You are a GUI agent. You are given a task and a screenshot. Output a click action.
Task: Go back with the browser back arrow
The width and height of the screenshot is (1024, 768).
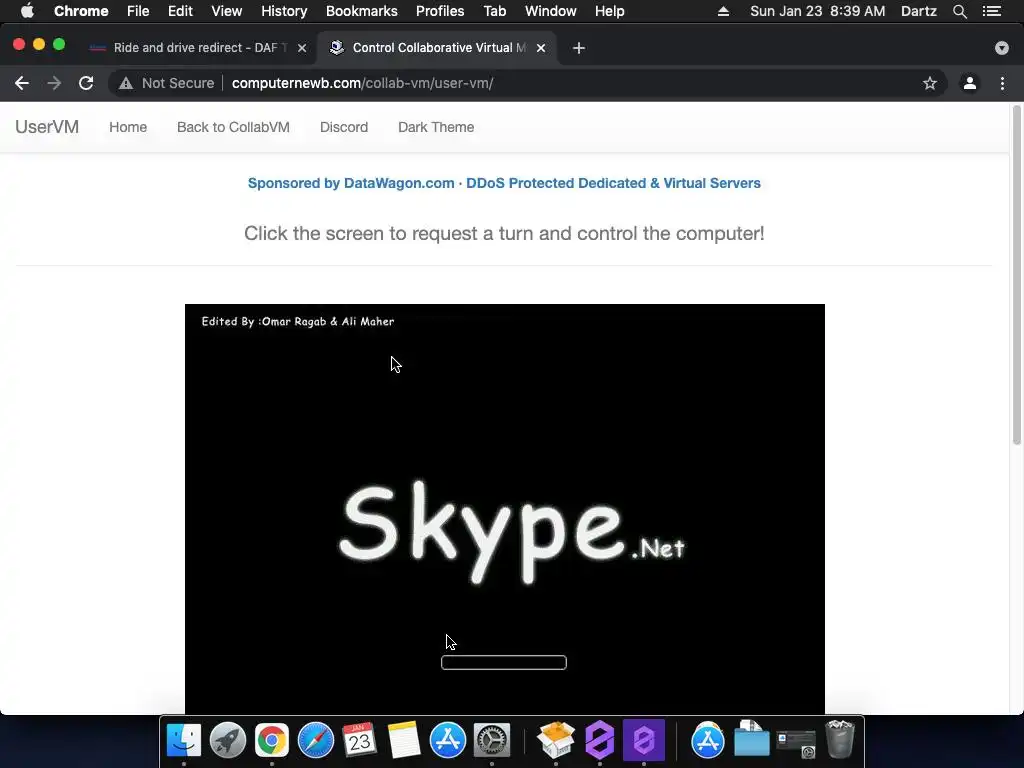pos(22,83)
